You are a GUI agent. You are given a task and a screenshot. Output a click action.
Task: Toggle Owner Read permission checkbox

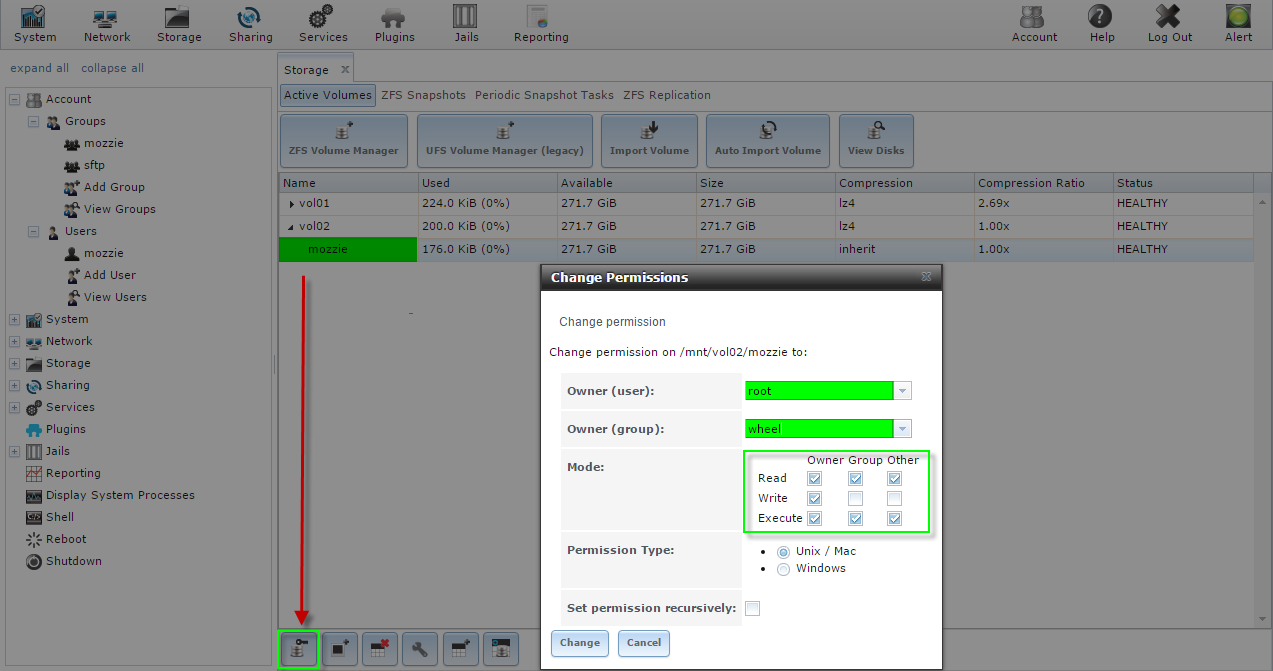pos(815,478)
